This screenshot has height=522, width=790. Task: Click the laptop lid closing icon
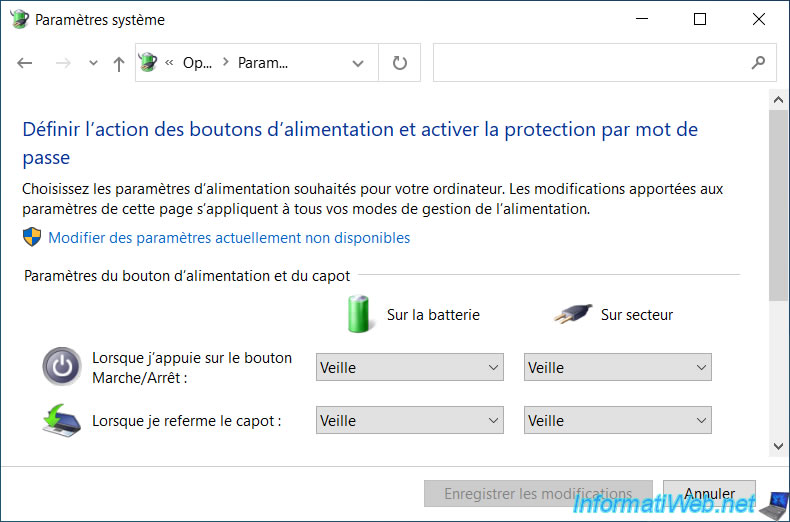click(61, 420)
